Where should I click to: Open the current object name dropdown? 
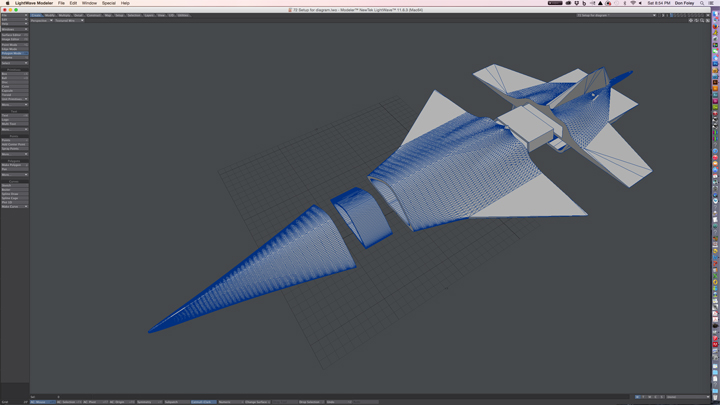pyautogui.click(x=616, y=15)
